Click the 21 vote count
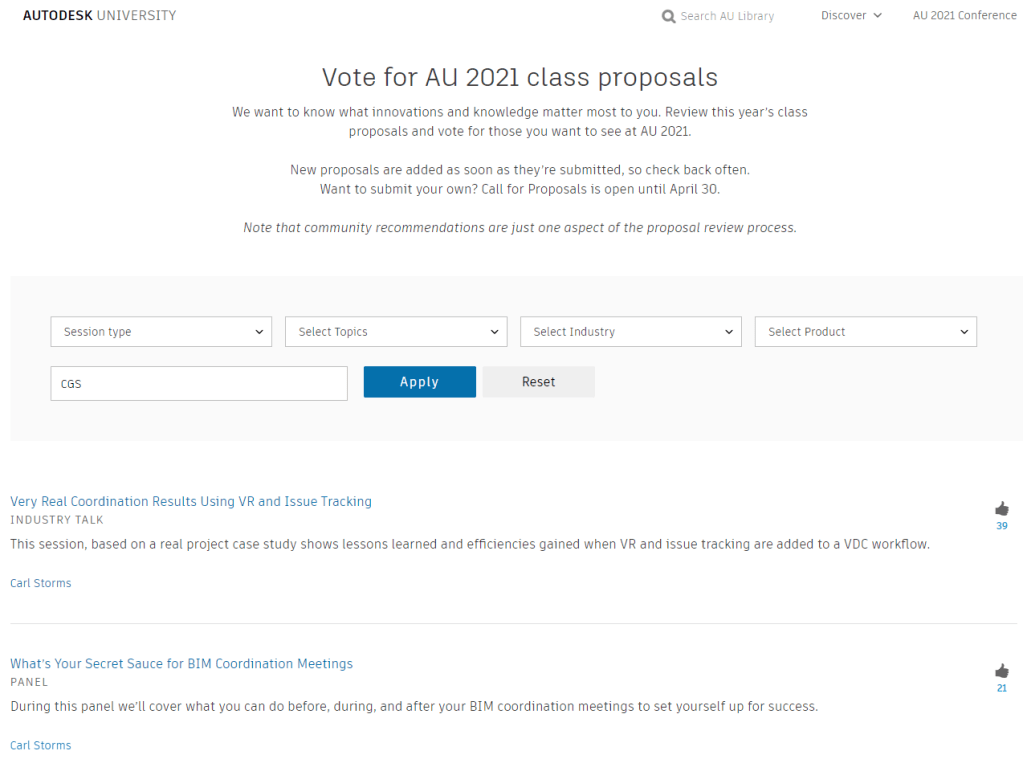The image size is (1023, 763). (x=1002, y=688)
